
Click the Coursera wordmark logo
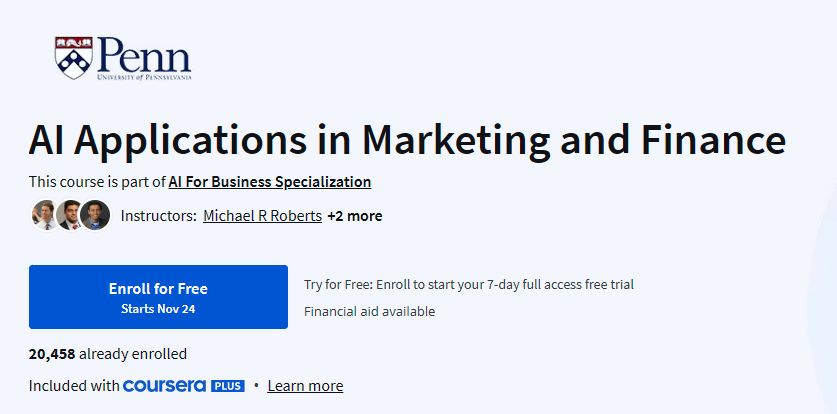pyautogui.click(x=164, y=386)
